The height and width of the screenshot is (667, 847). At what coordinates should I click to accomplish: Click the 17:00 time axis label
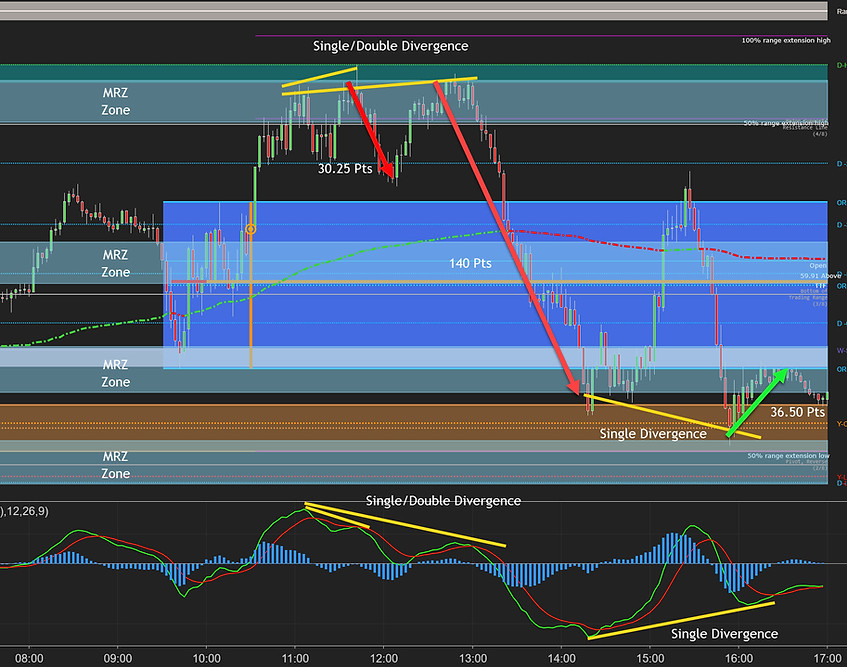(x=827, y=658)
